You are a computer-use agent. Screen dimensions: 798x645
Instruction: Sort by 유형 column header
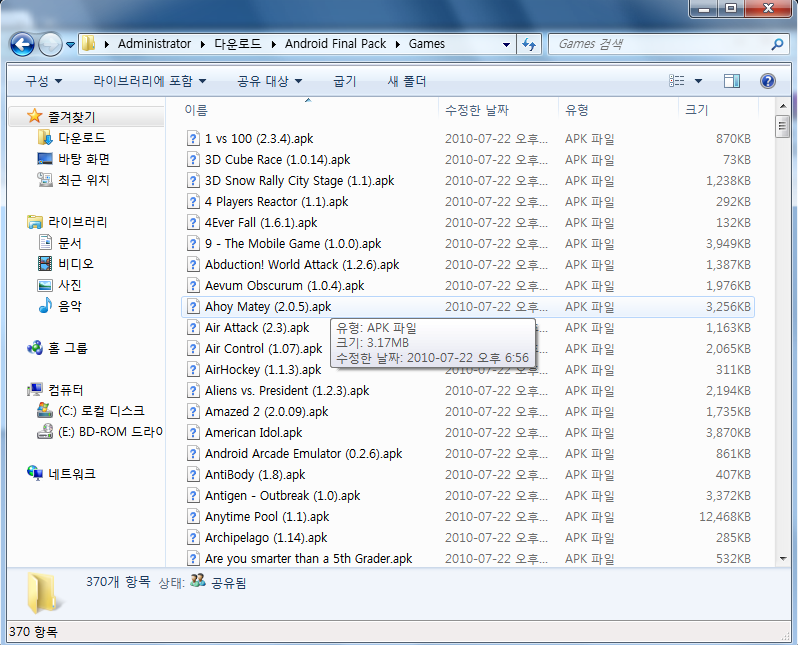pos(618,110)
